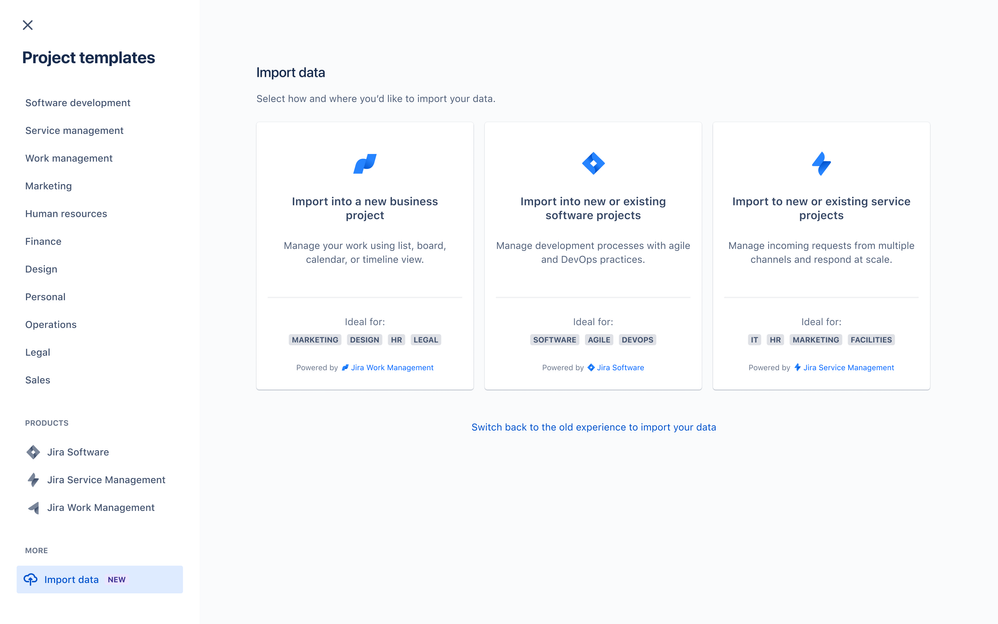This screenshot has width=998, height=624.
Task: Open the Software development template category
Action: 77,102
